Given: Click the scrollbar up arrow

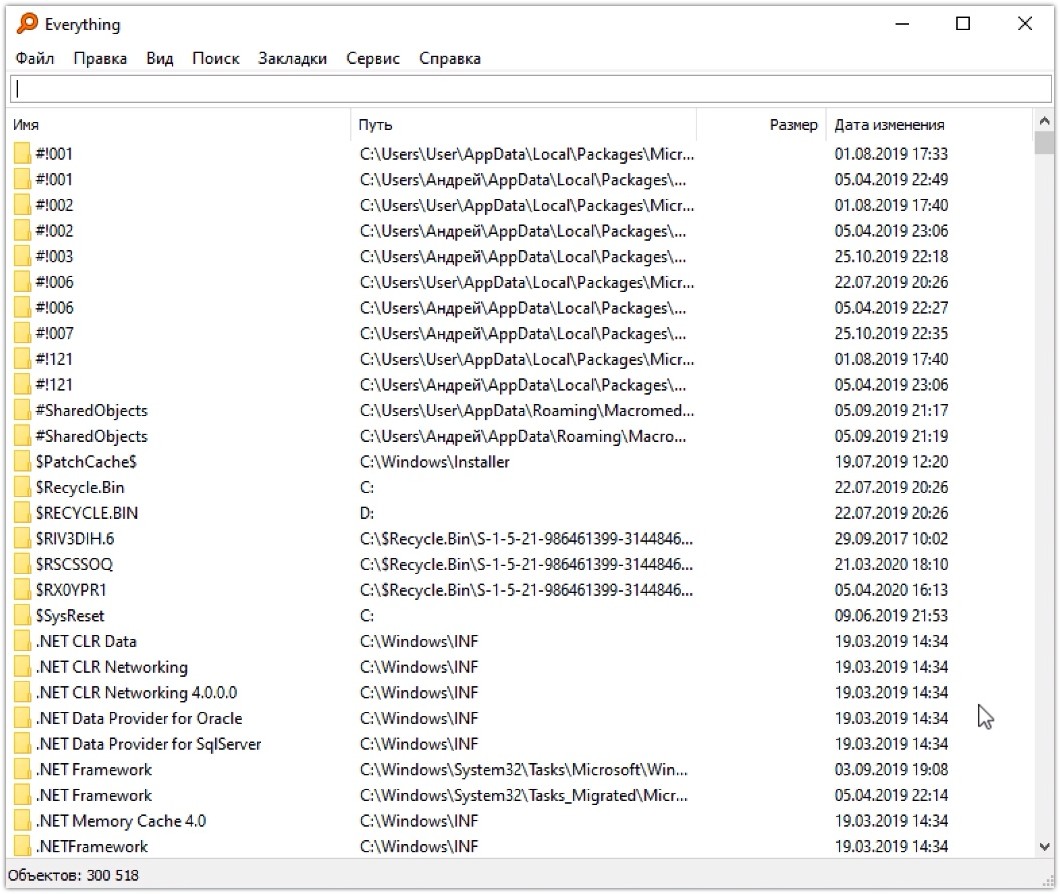Looking at the screenshot, I should (x=1044, y=121).
